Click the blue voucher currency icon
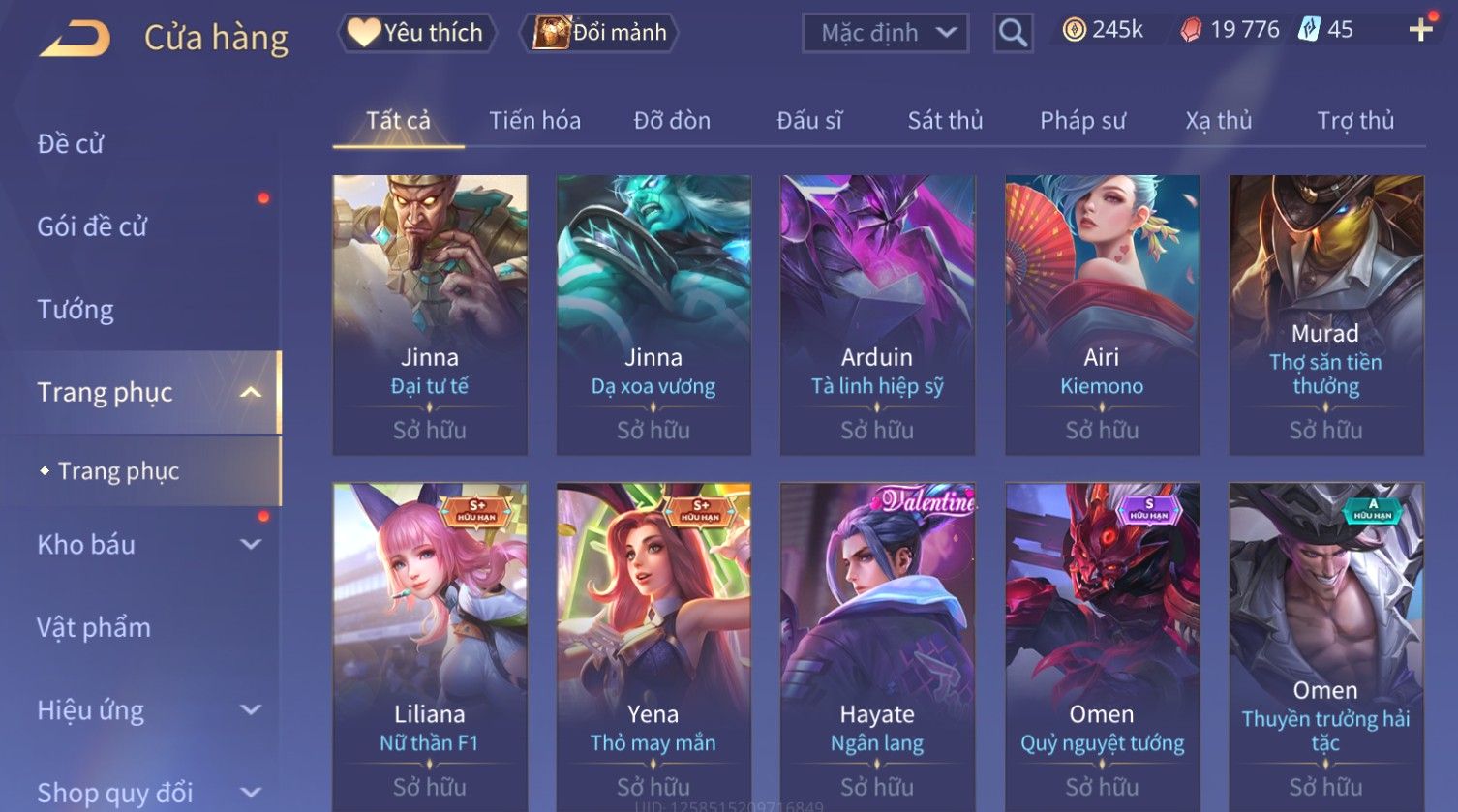Viewport: 1458px width, 812px height. (x=1309, y=30)
